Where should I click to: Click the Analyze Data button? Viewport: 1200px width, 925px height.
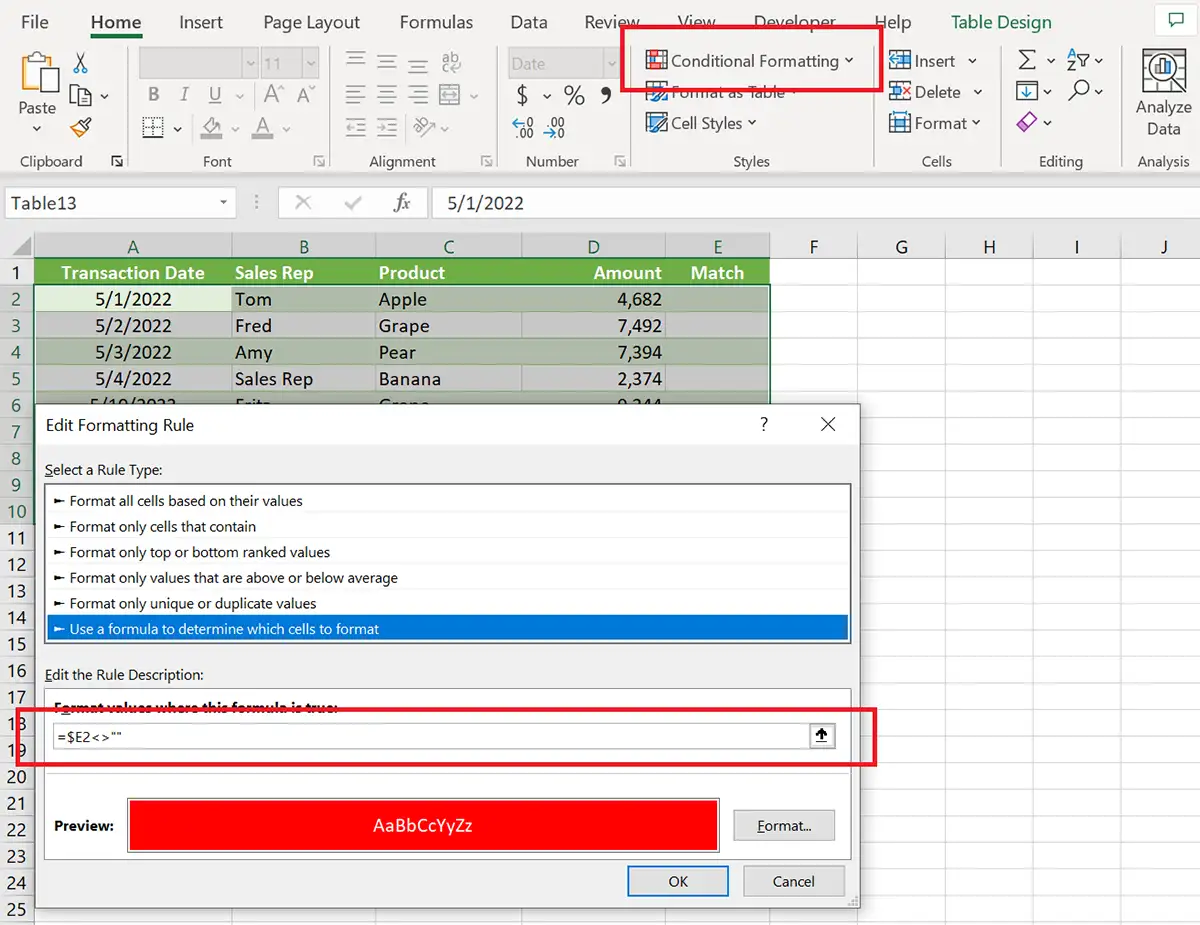point(1163,92)
